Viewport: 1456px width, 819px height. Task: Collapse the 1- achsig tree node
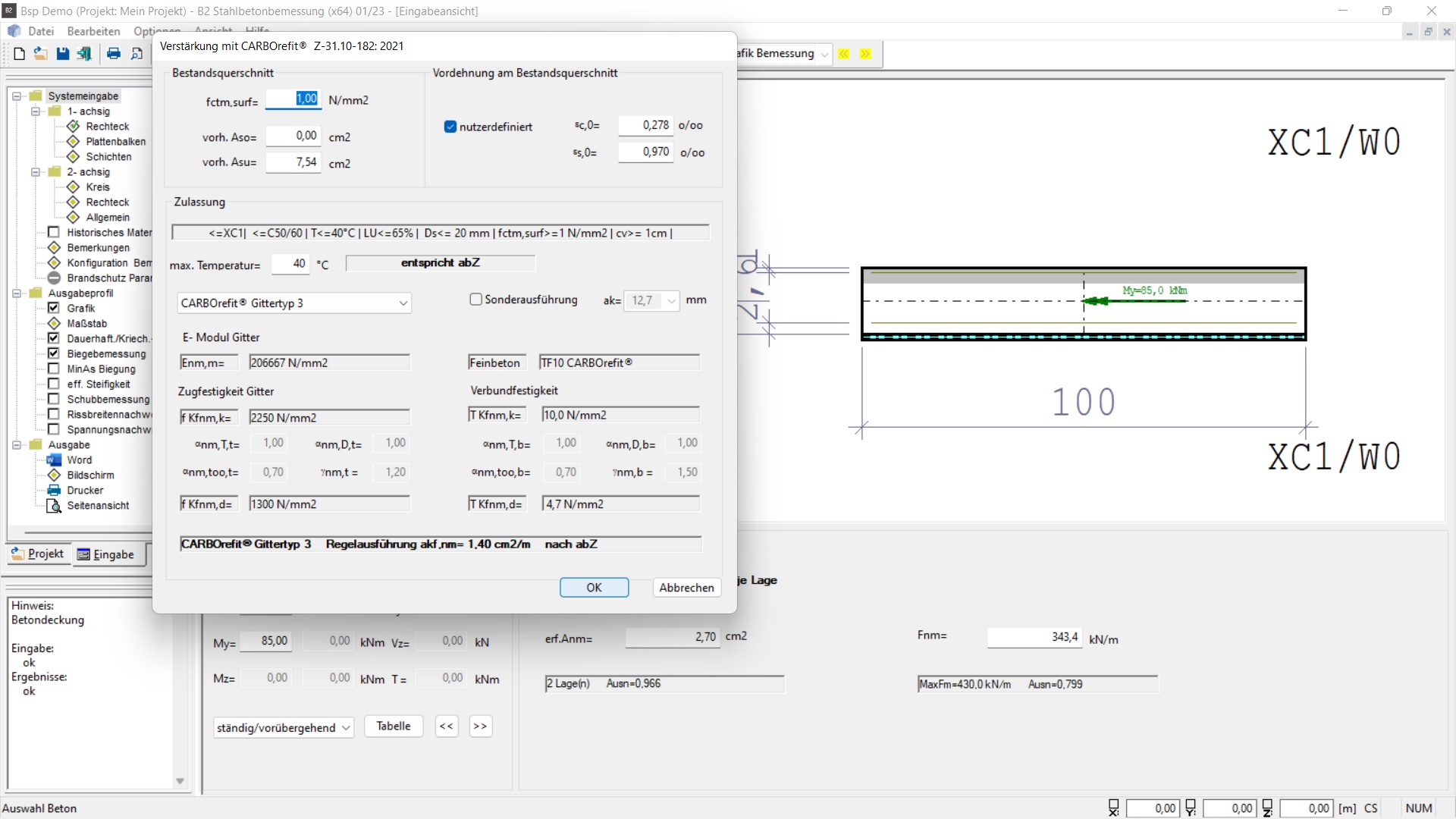pos(36,111)
